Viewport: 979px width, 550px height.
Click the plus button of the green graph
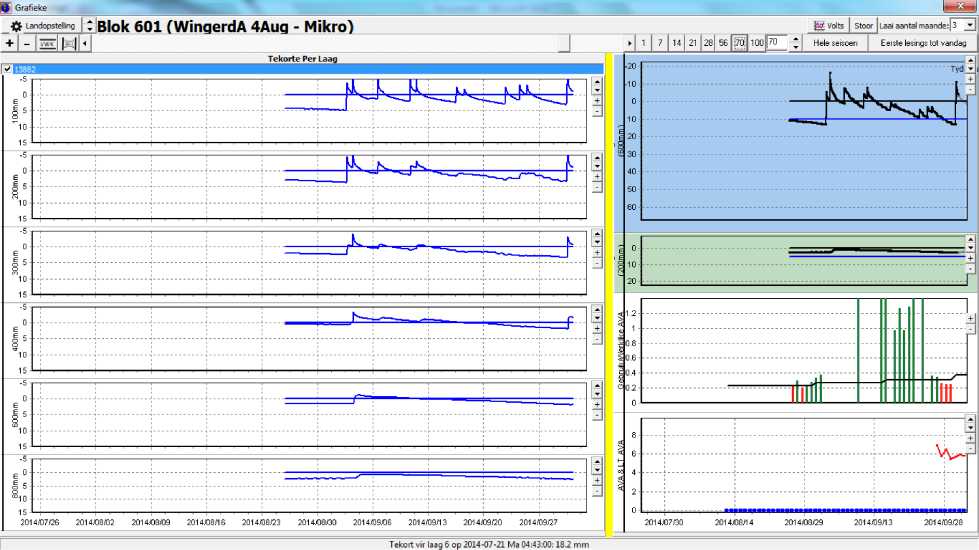(970, 258)
